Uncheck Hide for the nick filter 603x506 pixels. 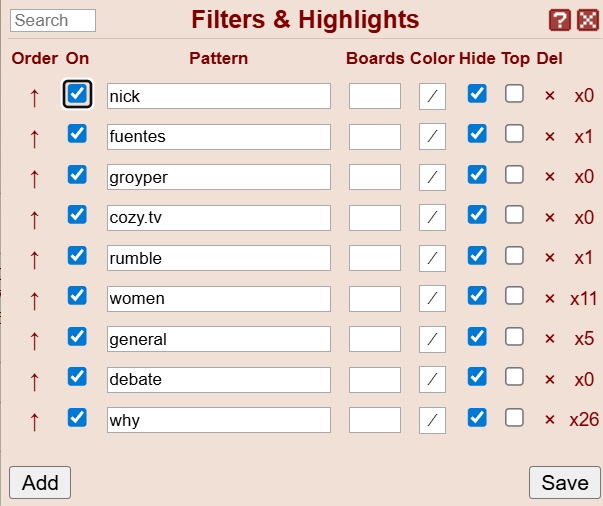tap(477, 94)
